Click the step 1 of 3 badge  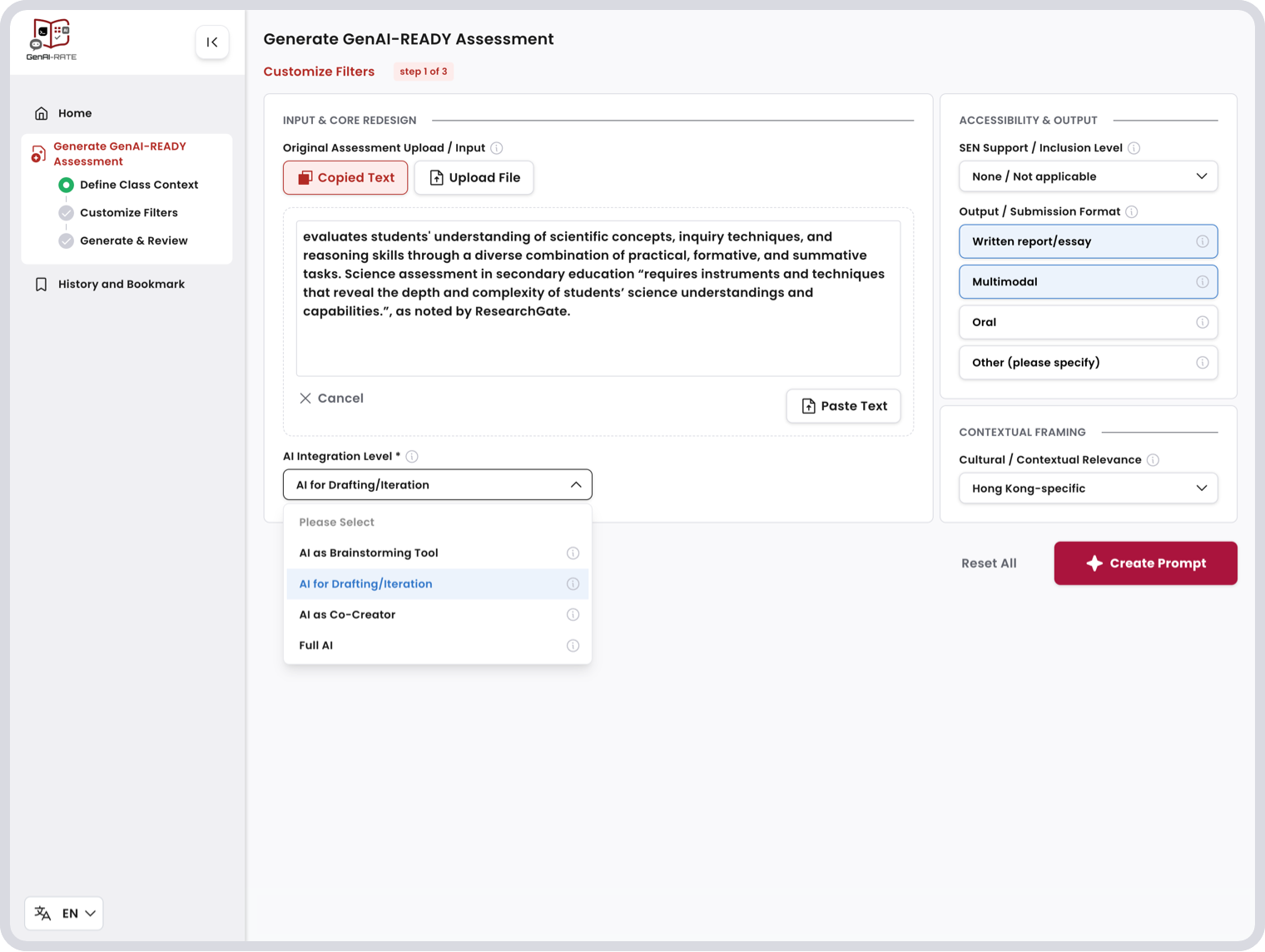point(424,72)
